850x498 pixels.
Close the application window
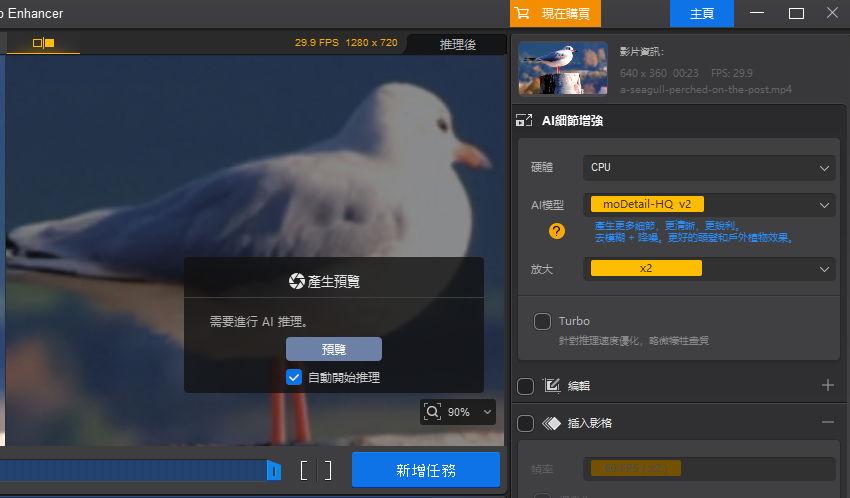pyautogui.click(x=832, y=12)
